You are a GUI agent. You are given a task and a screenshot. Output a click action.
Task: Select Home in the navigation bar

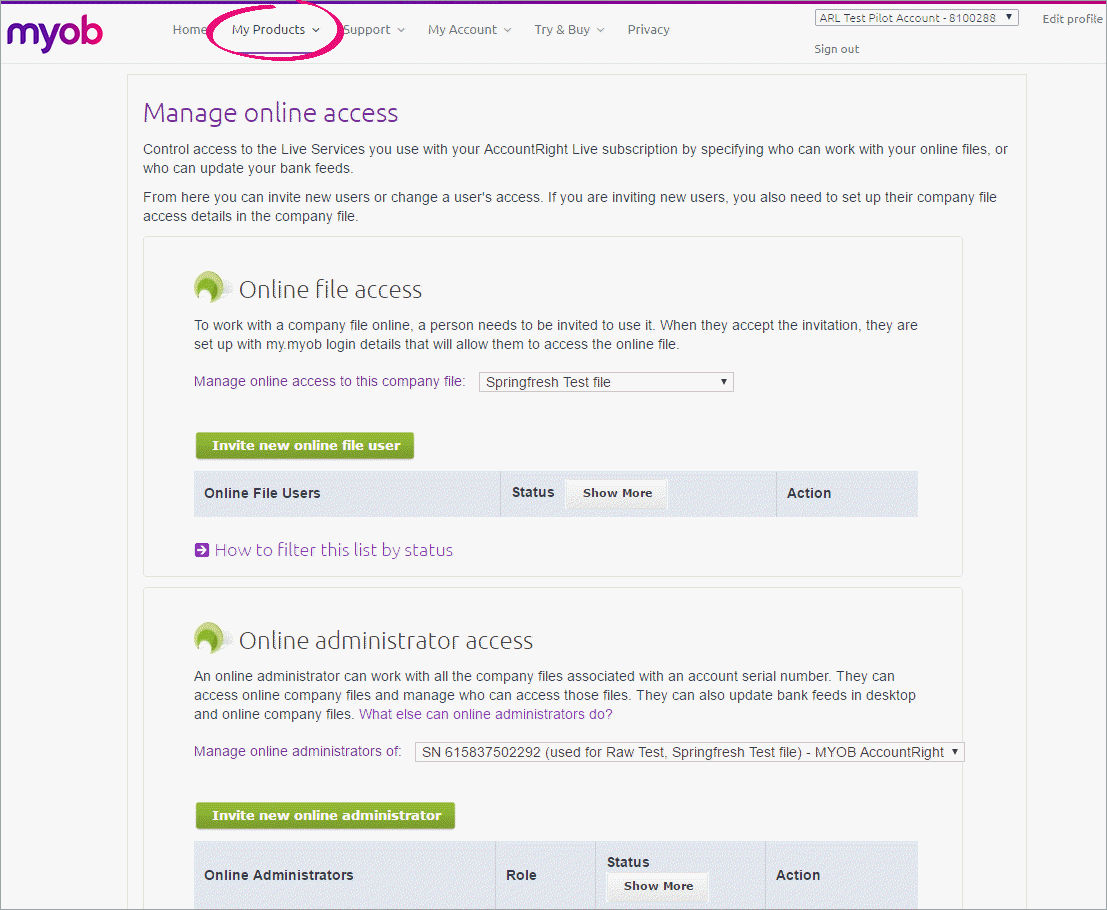(x=189, y=29)
